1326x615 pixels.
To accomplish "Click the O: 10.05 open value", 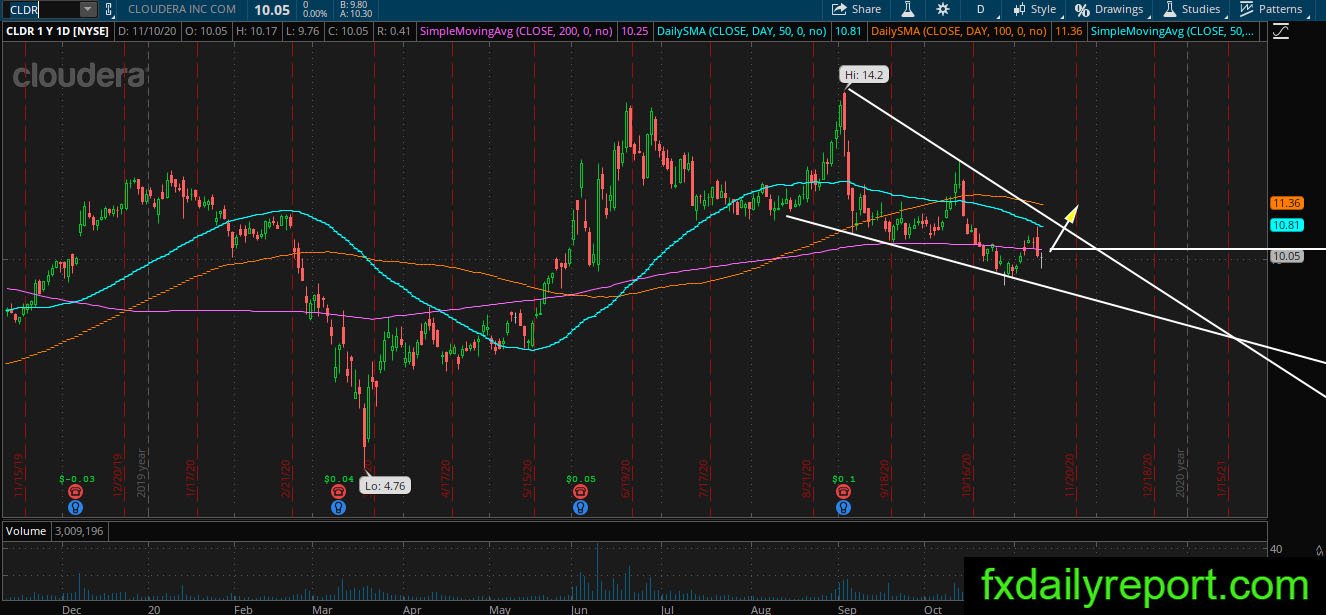I will point(207,32).
